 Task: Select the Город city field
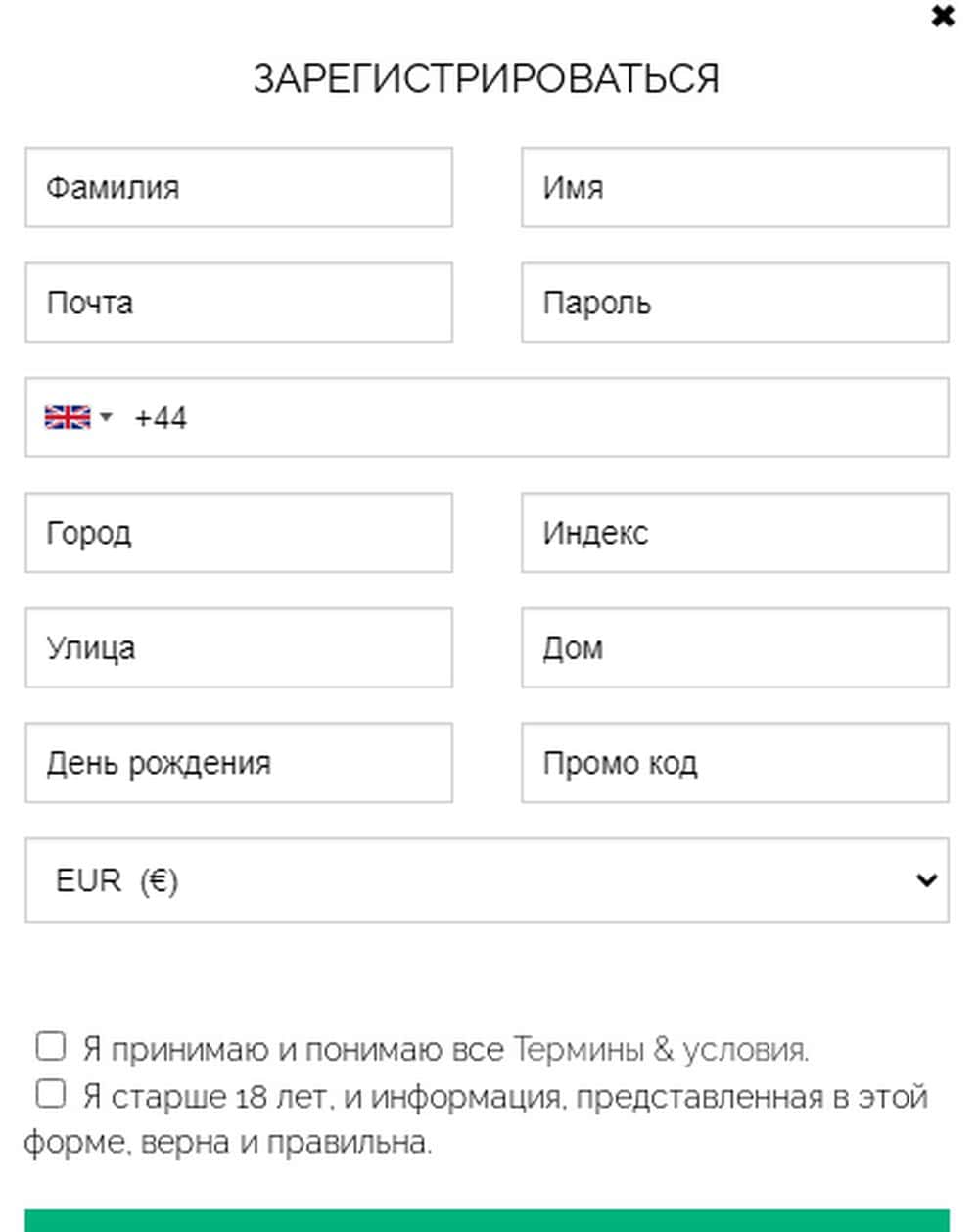pos(239,533)
